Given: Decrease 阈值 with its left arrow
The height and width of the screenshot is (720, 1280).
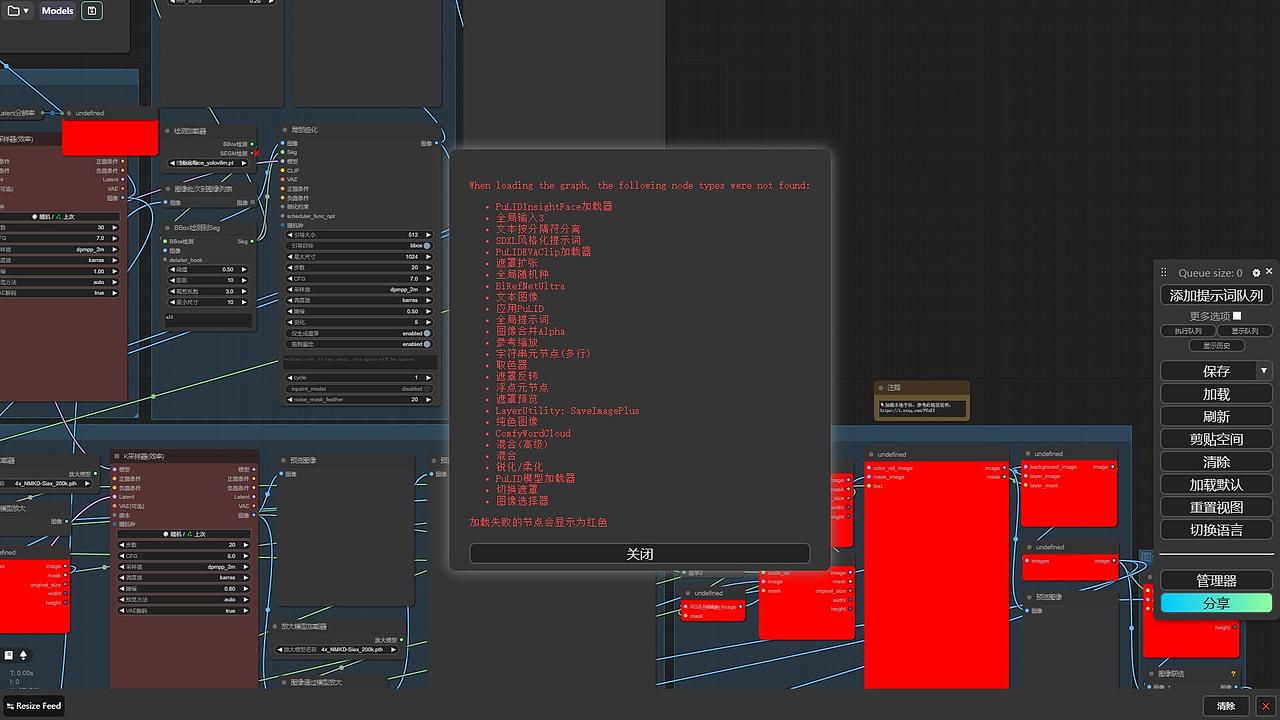Looking at the screenshot, I should click(170, 270).
